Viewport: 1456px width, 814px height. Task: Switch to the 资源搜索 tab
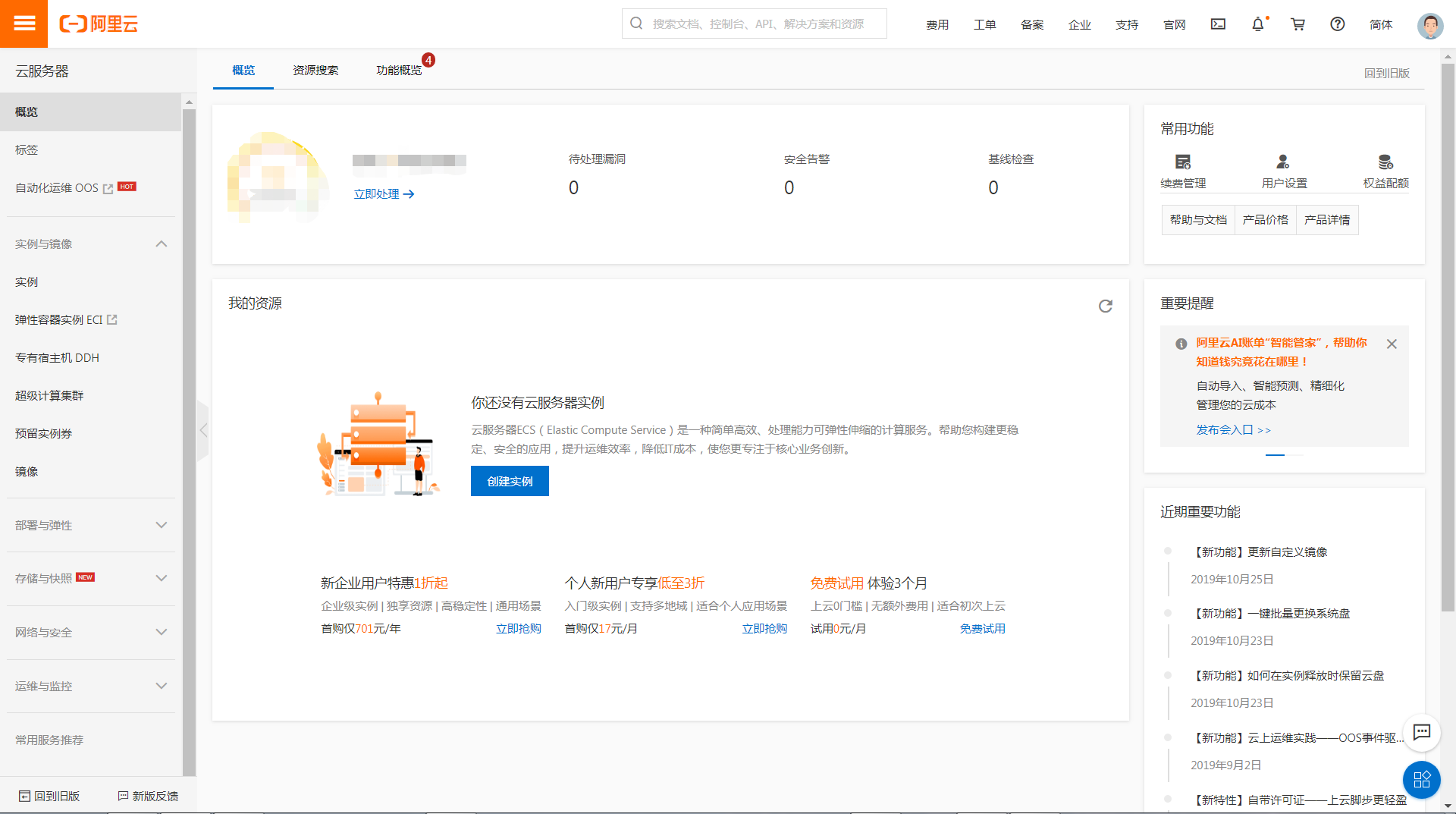315,70
